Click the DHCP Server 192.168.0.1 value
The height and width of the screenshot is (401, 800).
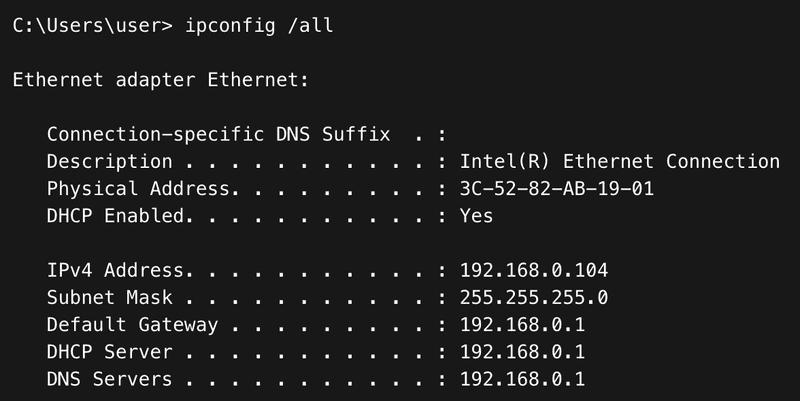point(522,352)
